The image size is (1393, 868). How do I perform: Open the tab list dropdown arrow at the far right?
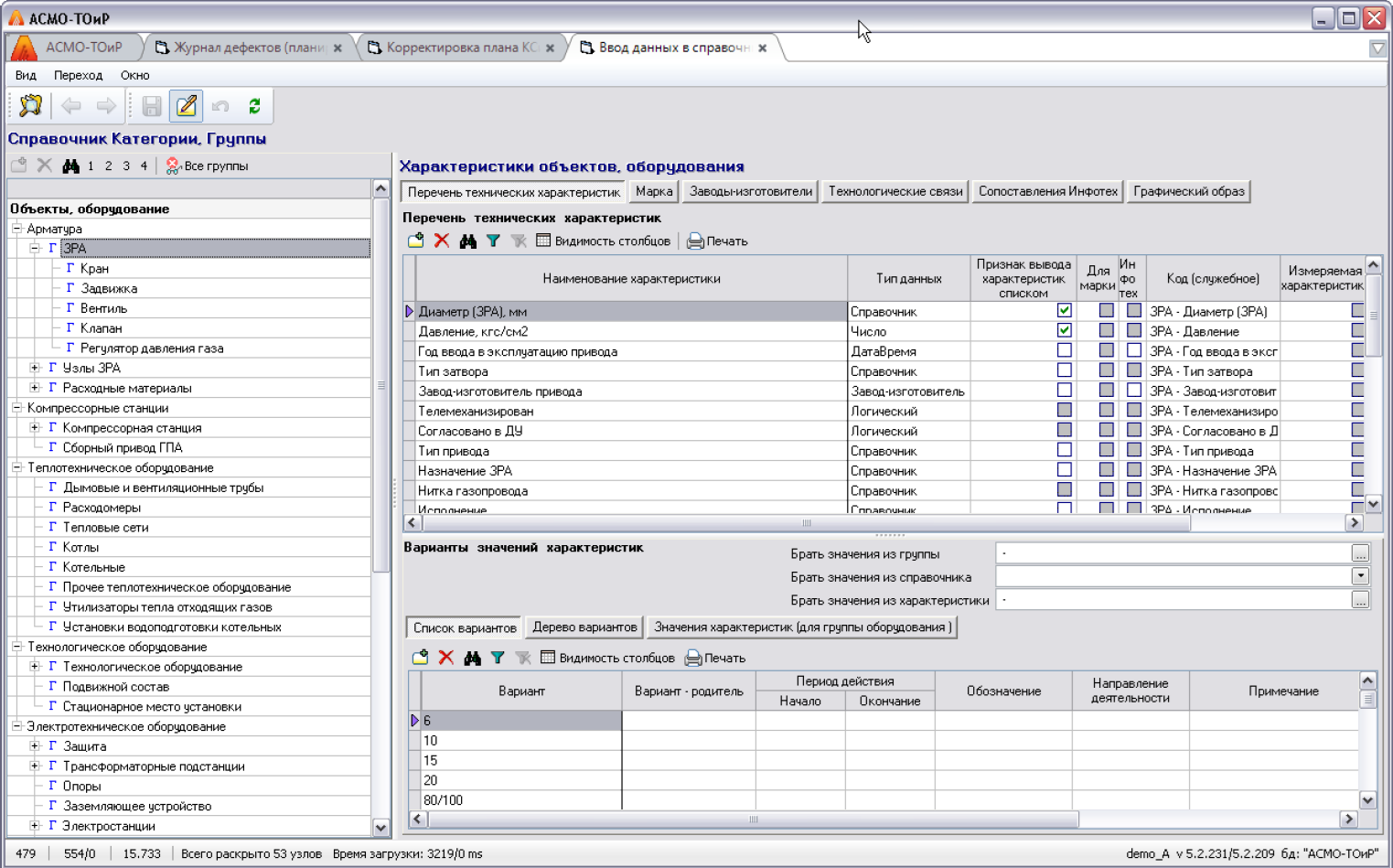click(x=1377, y=48)
